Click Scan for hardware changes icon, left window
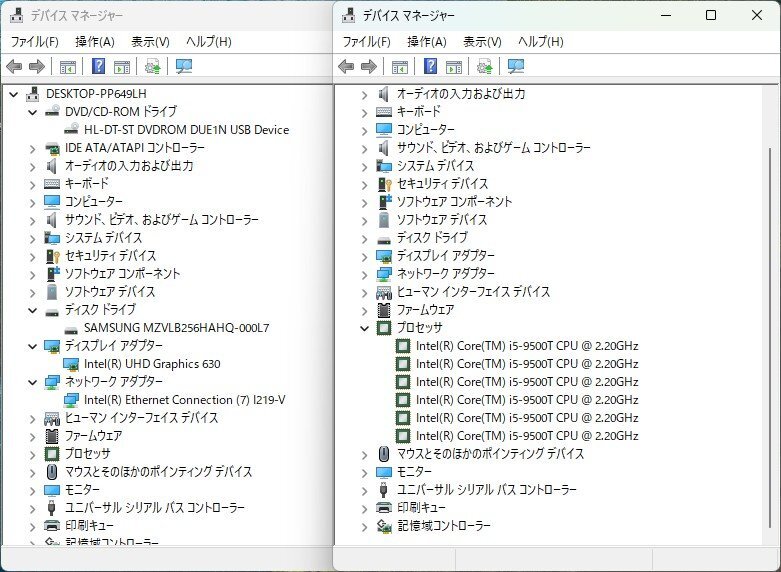This screenshot has width=781, height=572. click(184, 66)
